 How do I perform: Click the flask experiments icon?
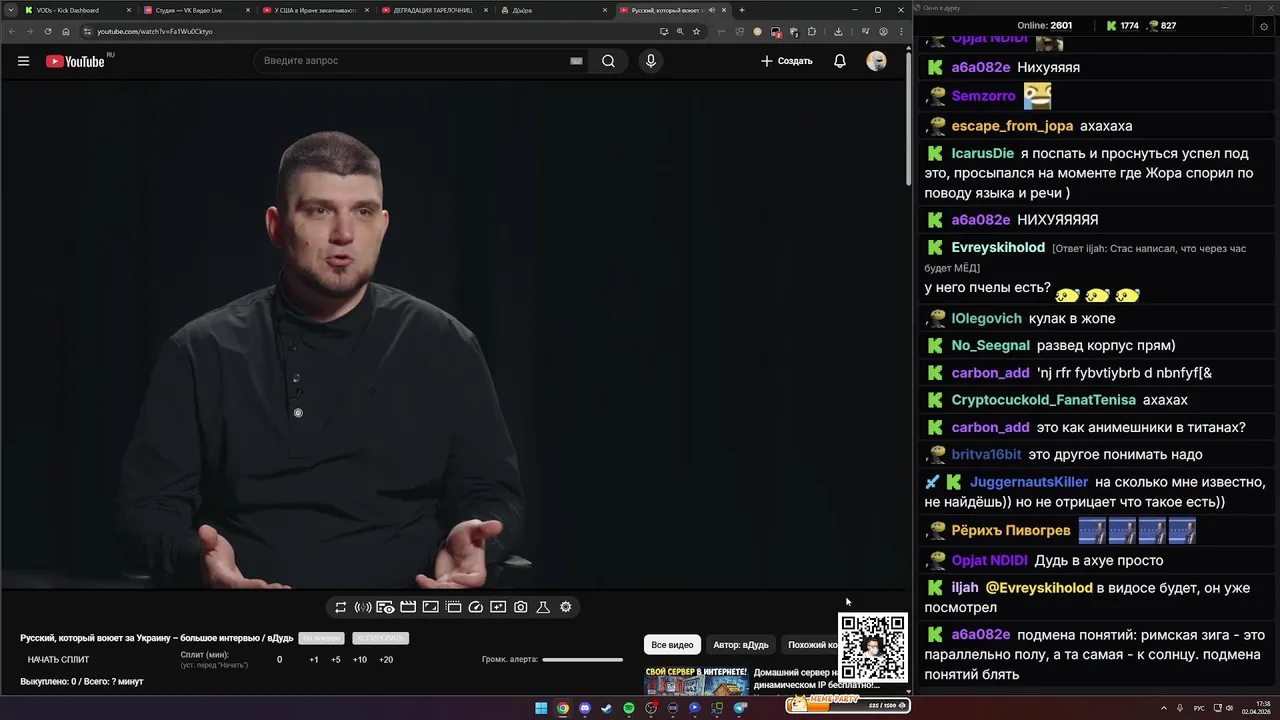pos(543,607)
